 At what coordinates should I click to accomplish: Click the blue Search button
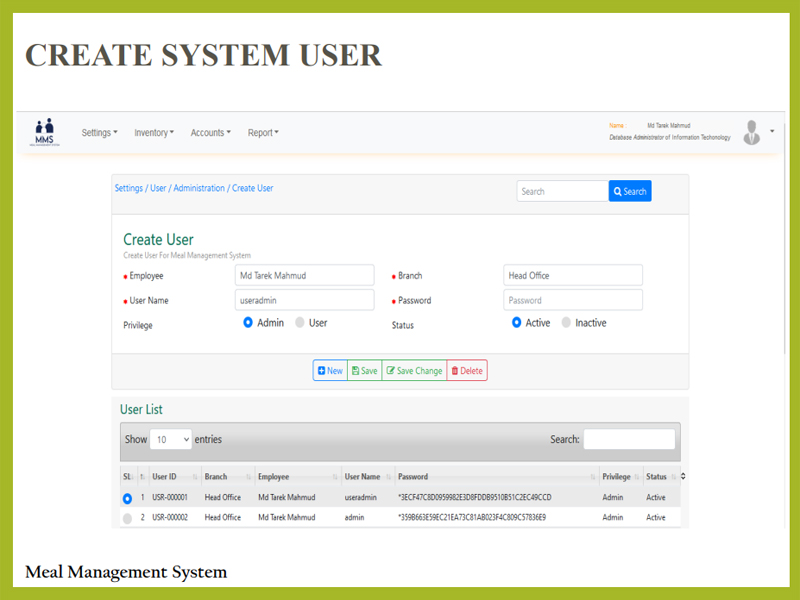630,191
